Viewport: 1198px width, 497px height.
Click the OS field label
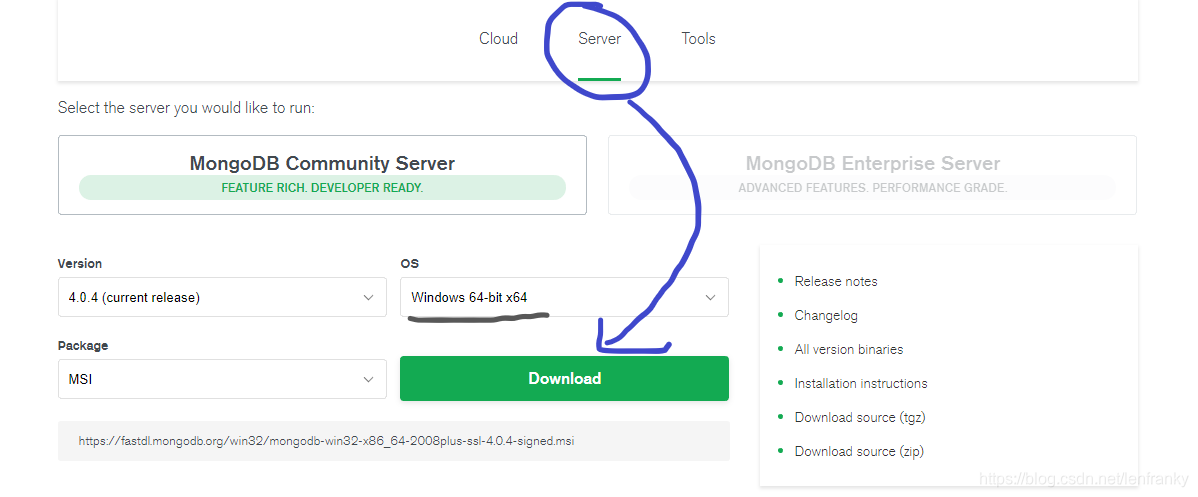(410, 264)
